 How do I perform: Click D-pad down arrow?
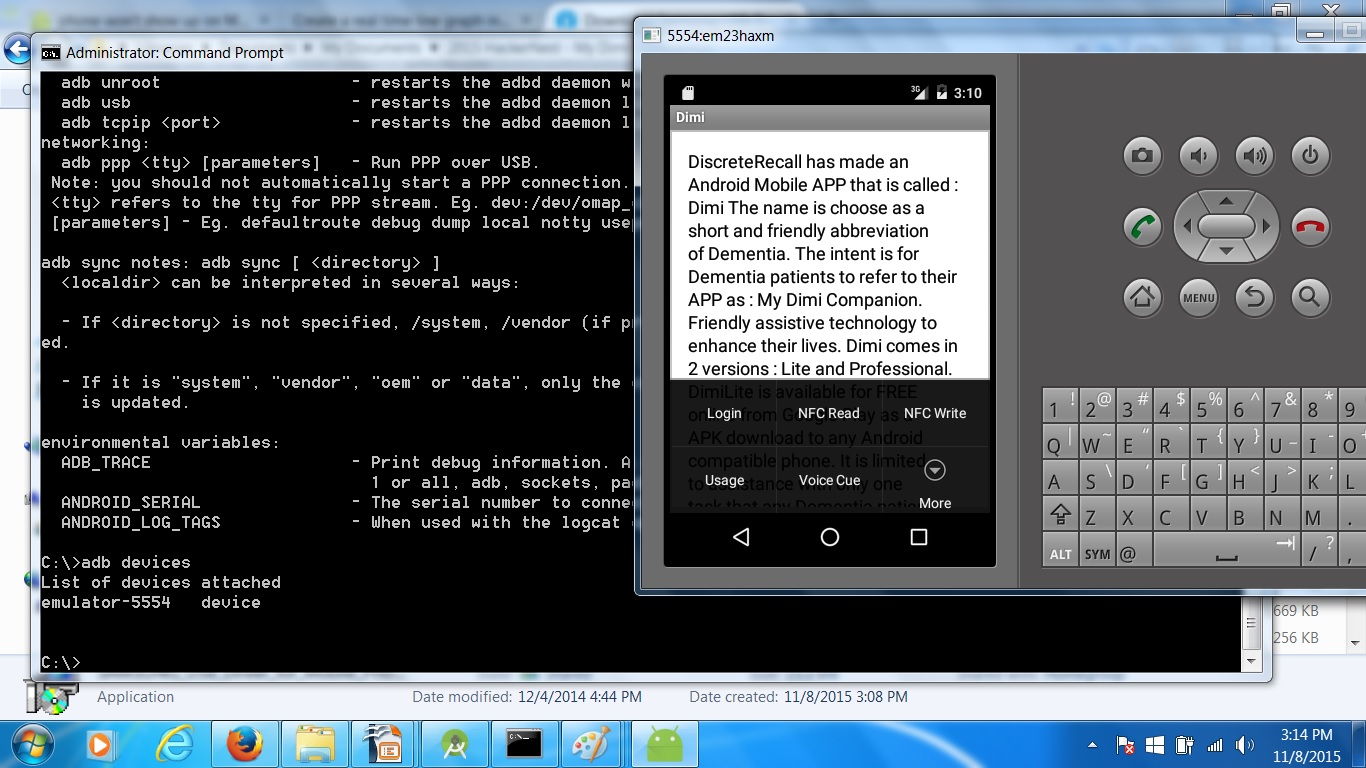pos(1226,252)
